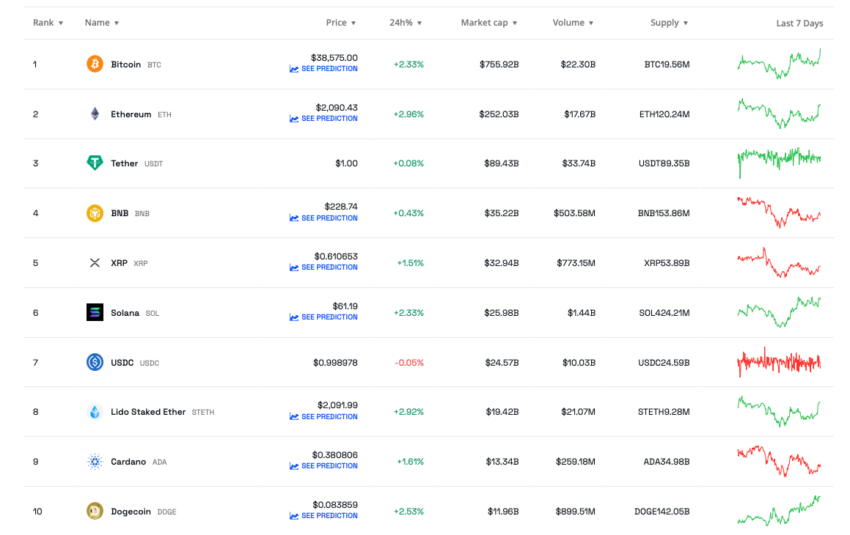Open See Prediction for Cardano
The image size is (850, 535).
coord(324,466)
